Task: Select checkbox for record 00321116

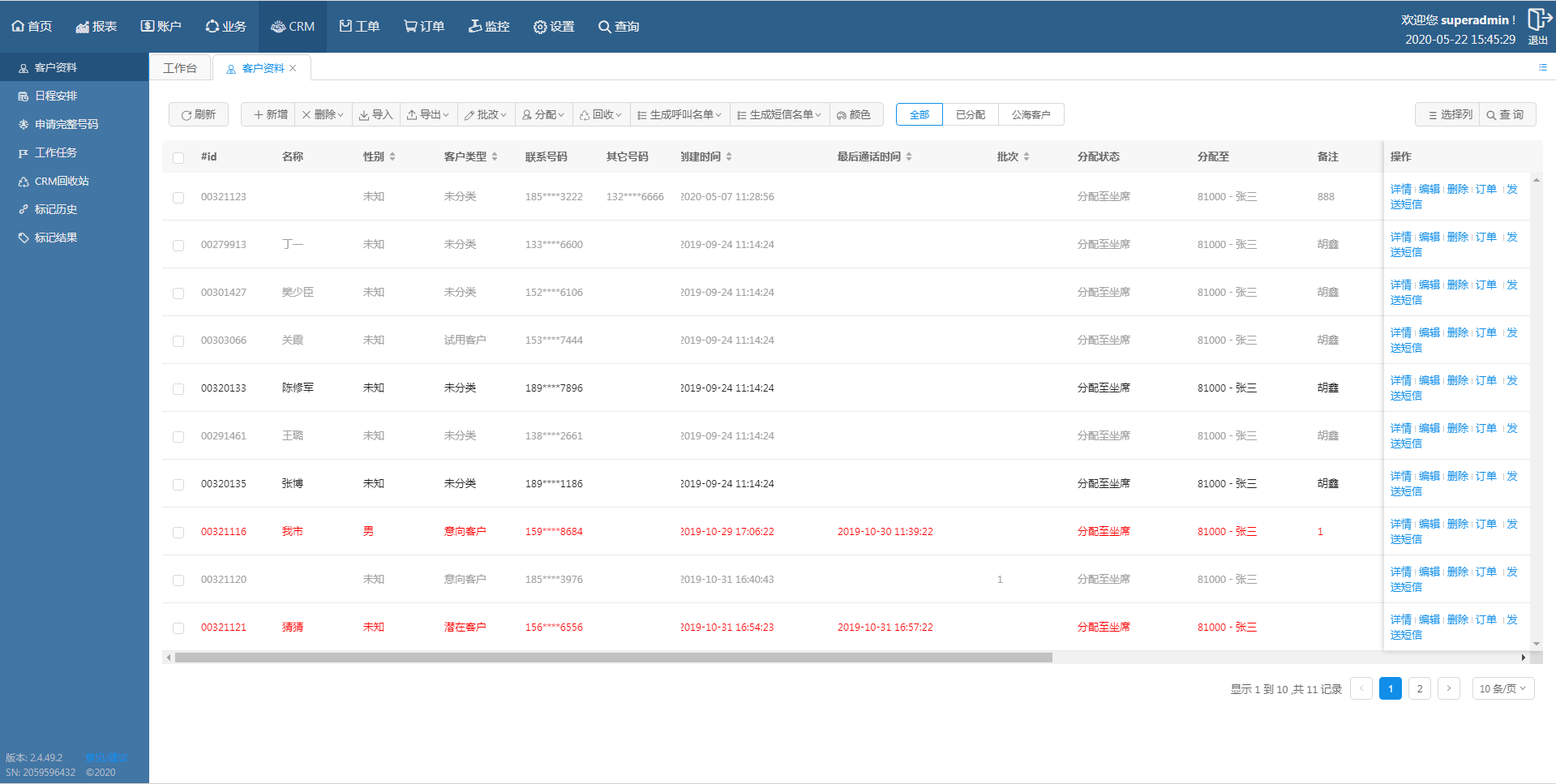Action: tap(178, 533)
